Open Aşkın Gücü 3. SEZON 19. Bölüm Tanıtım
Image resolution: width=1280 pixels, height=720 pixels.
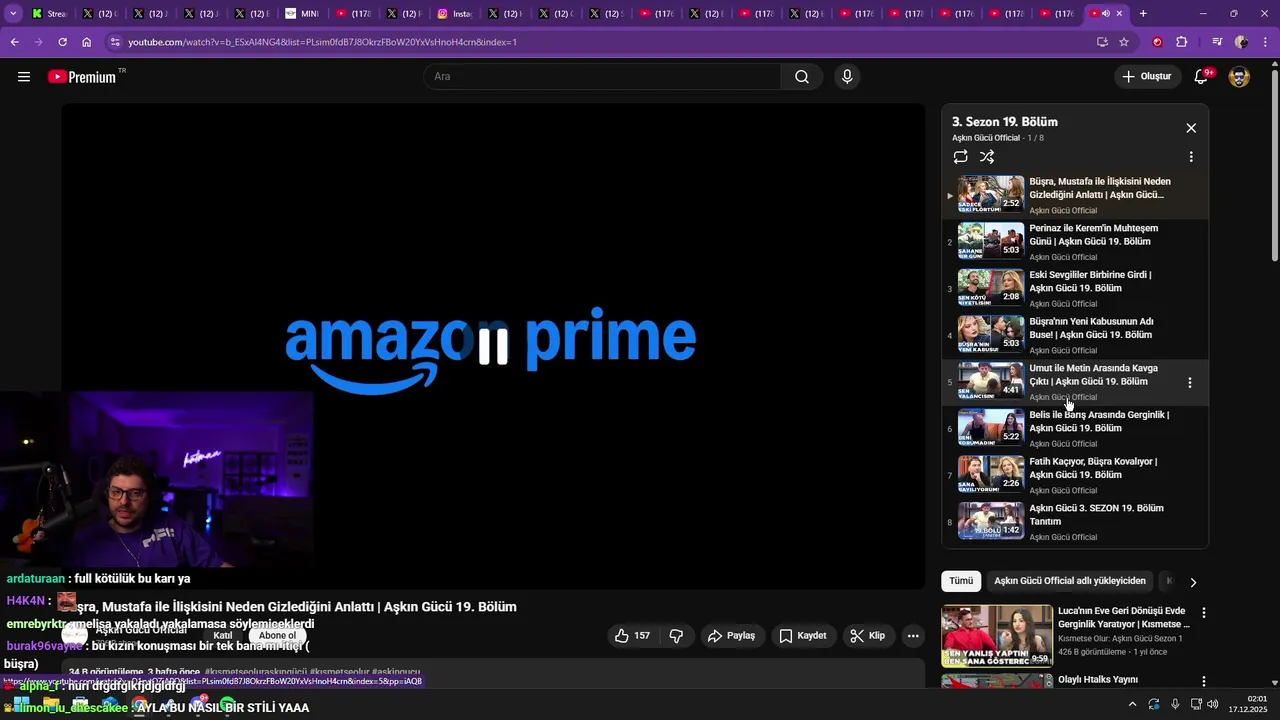[1075, 522]
